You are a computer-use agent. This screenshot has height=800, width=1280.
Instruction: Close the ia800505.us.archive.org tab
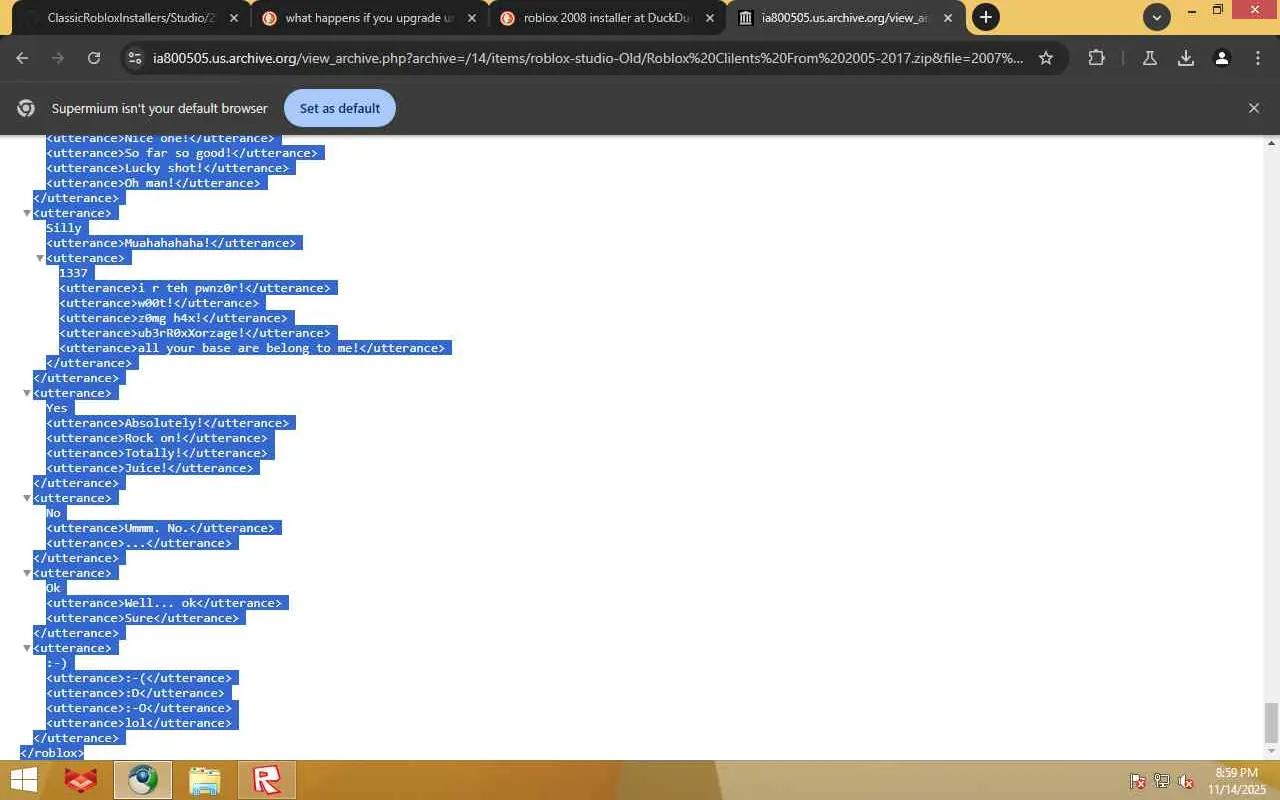(x=948, y=18)
